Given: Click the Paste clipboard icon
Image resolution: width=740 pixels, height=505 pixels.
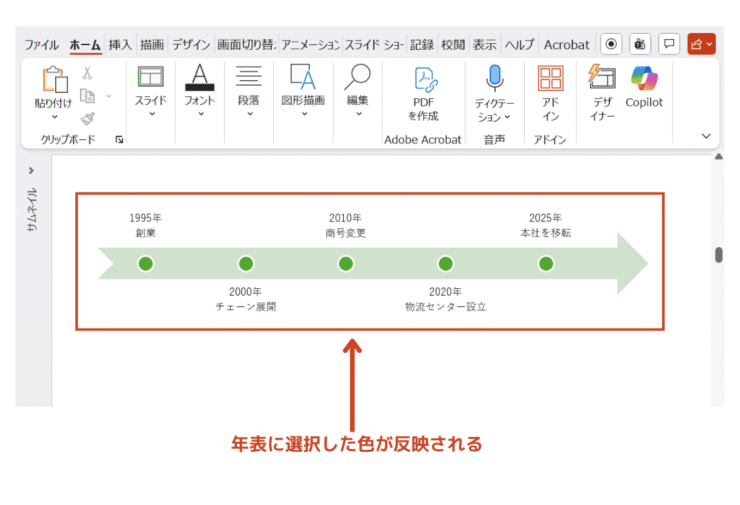Looking at the screenshot, I should (x=55, y=79).
